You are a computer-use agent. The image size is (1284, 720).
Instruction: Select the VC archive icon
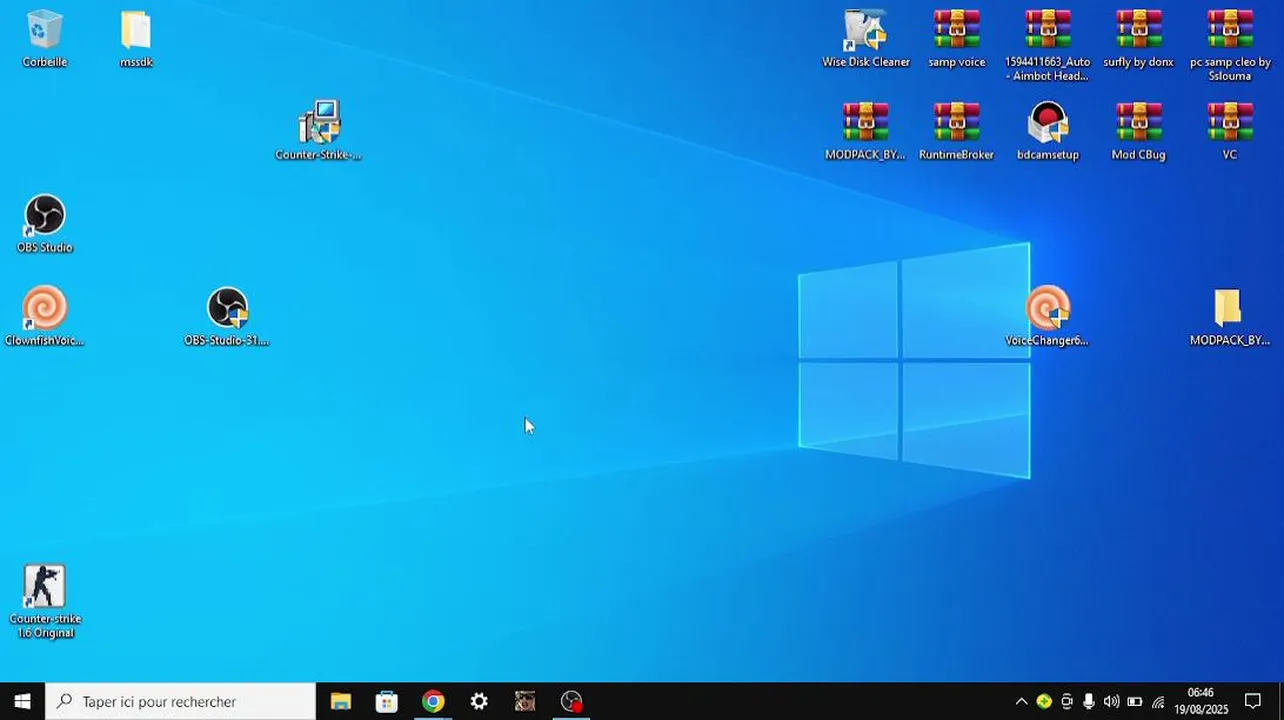coord(1230,130)
